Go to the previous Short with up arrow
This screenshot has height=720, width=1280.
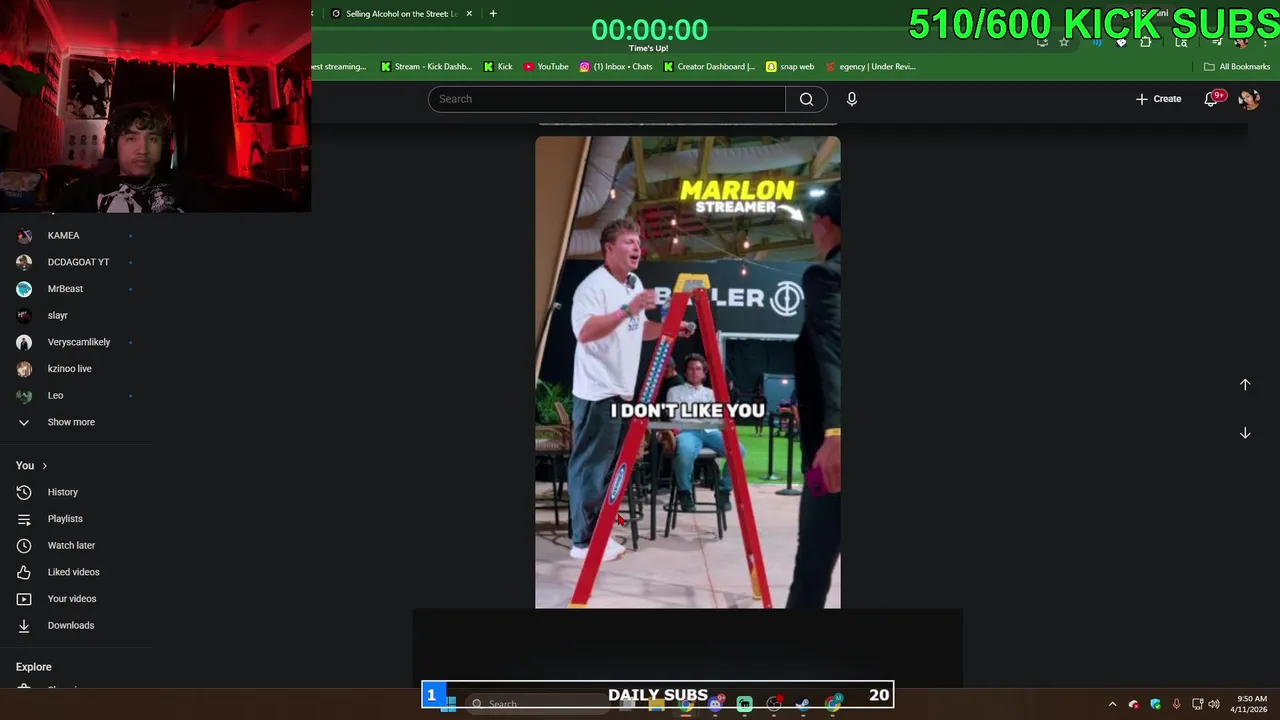pos(1245,385)
